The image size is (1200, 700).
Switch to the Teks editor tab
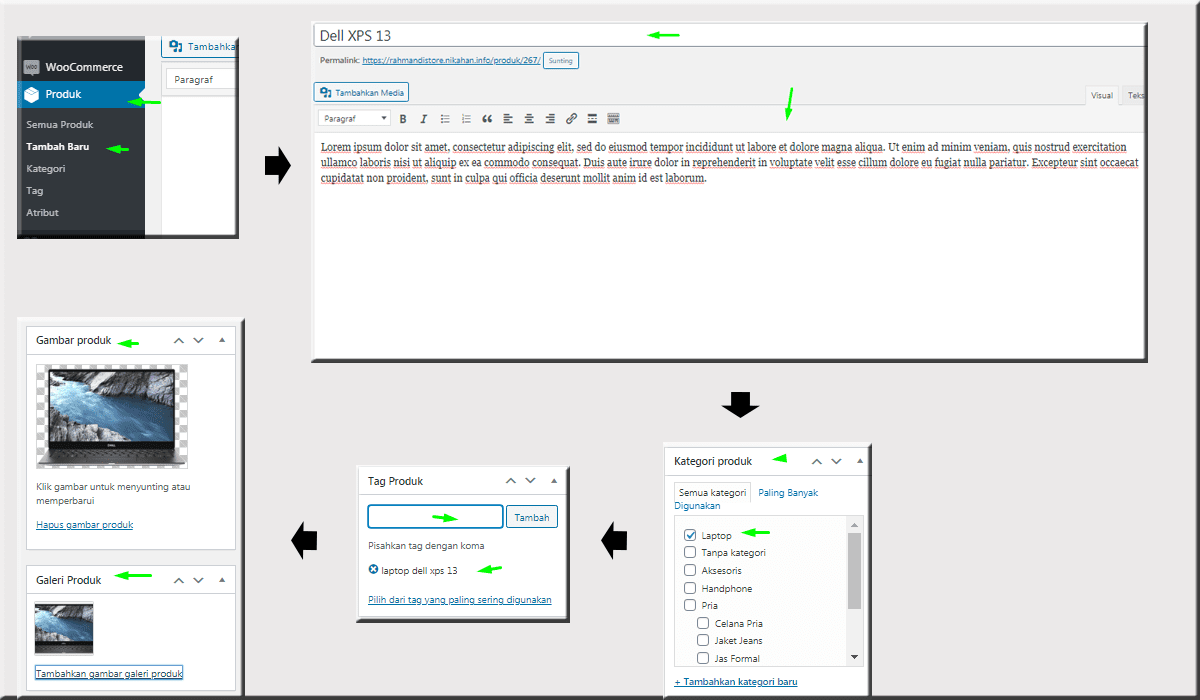(x=1135, y=95)
